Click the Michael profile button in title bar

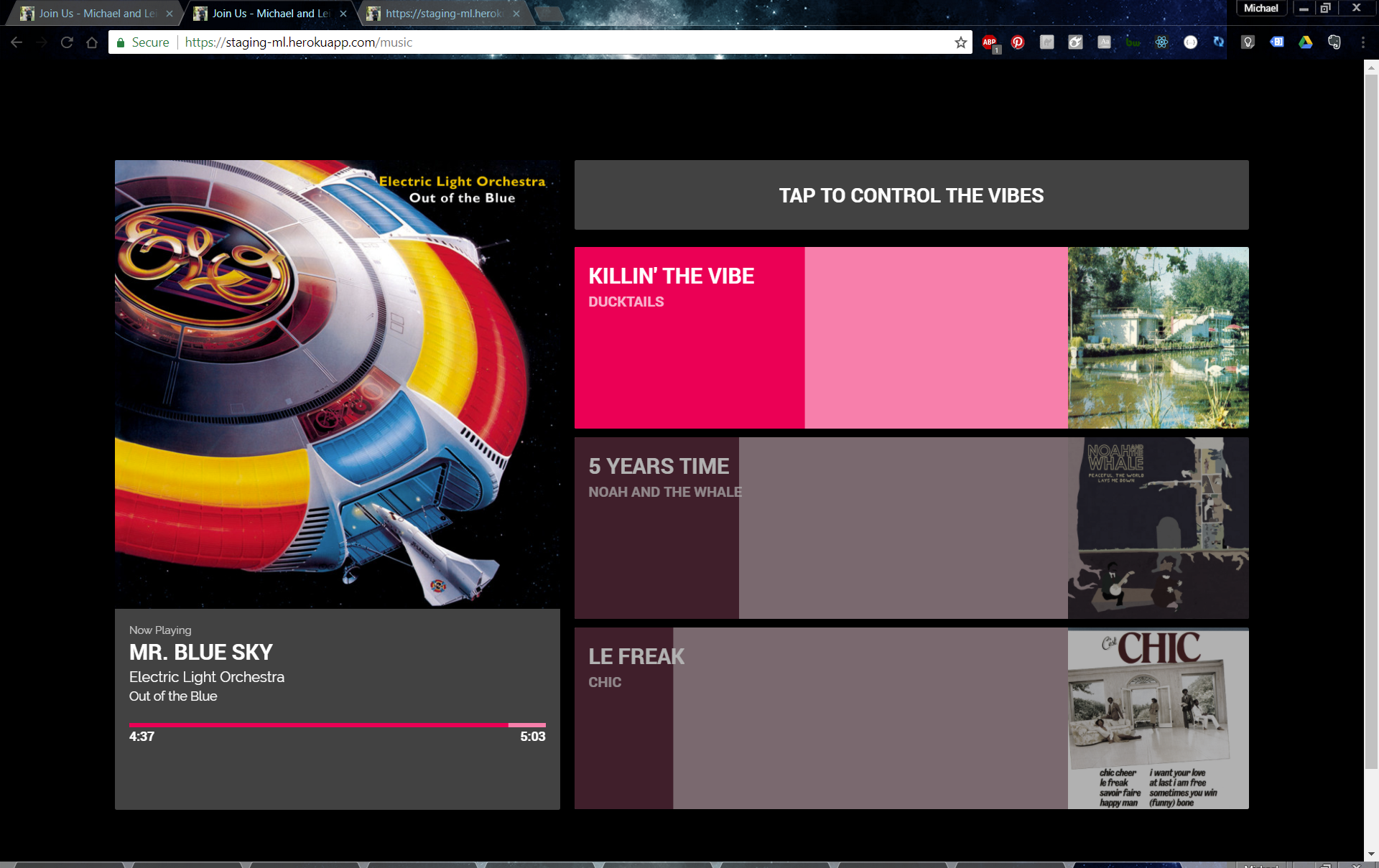point(1260,9)
